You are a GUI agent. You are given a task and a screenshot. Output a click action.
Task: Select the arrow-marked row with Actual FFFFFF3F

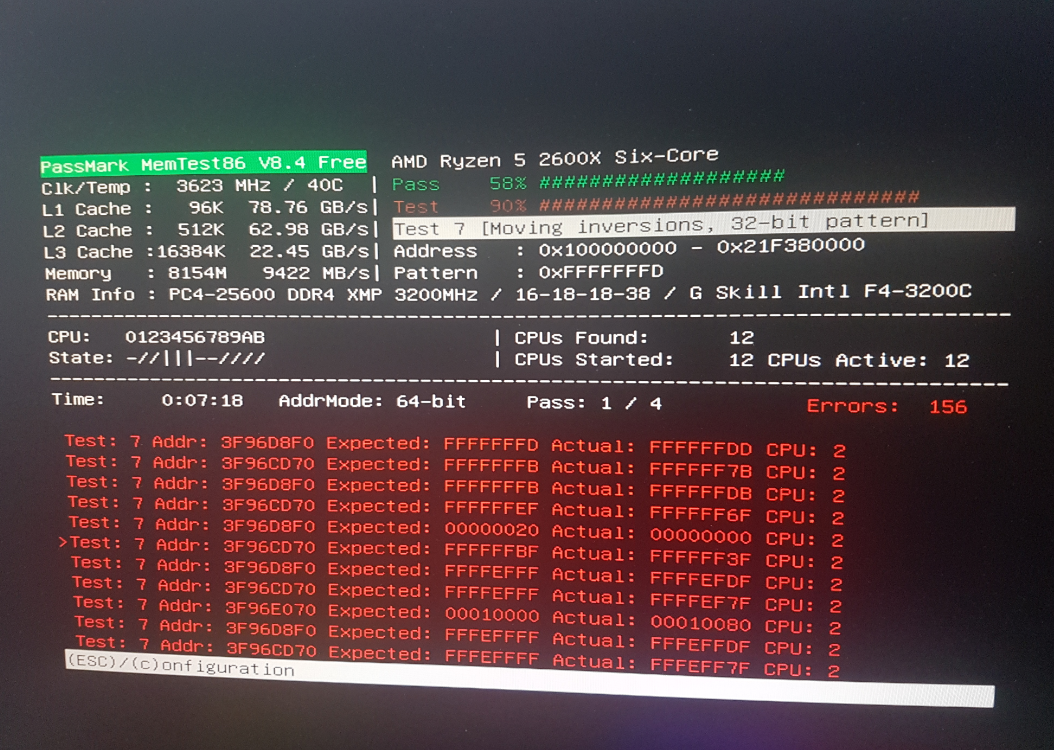(450, 552)
